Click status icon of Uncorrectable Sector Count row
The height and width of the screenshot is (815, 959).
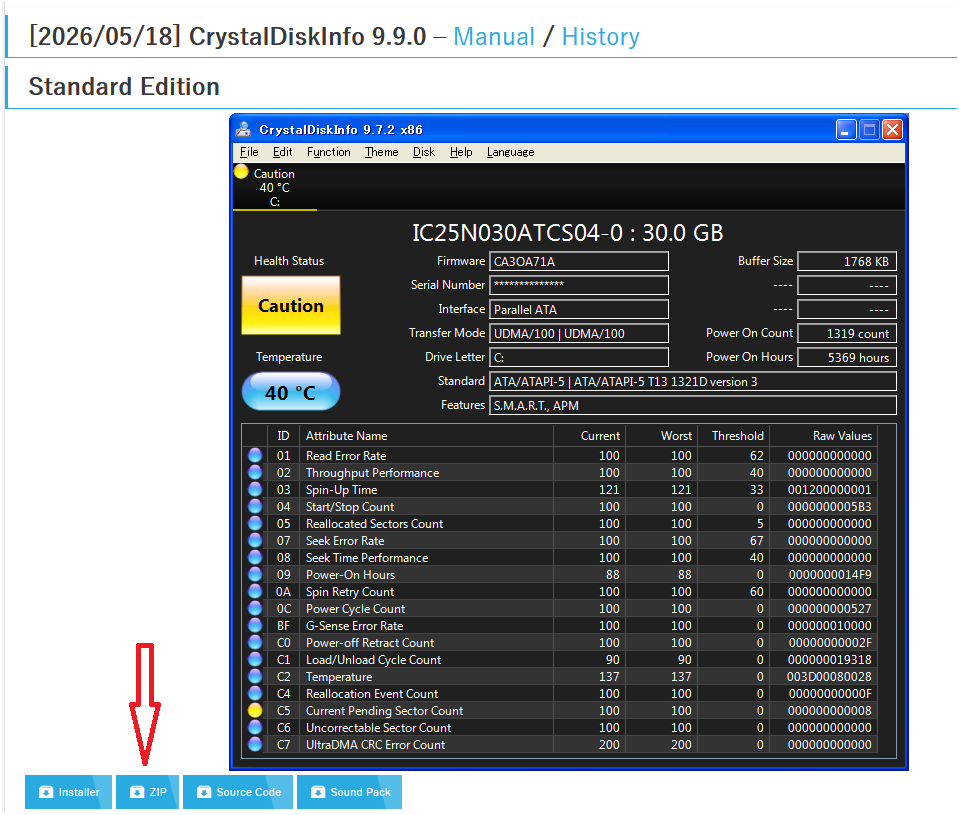point(255,728)
